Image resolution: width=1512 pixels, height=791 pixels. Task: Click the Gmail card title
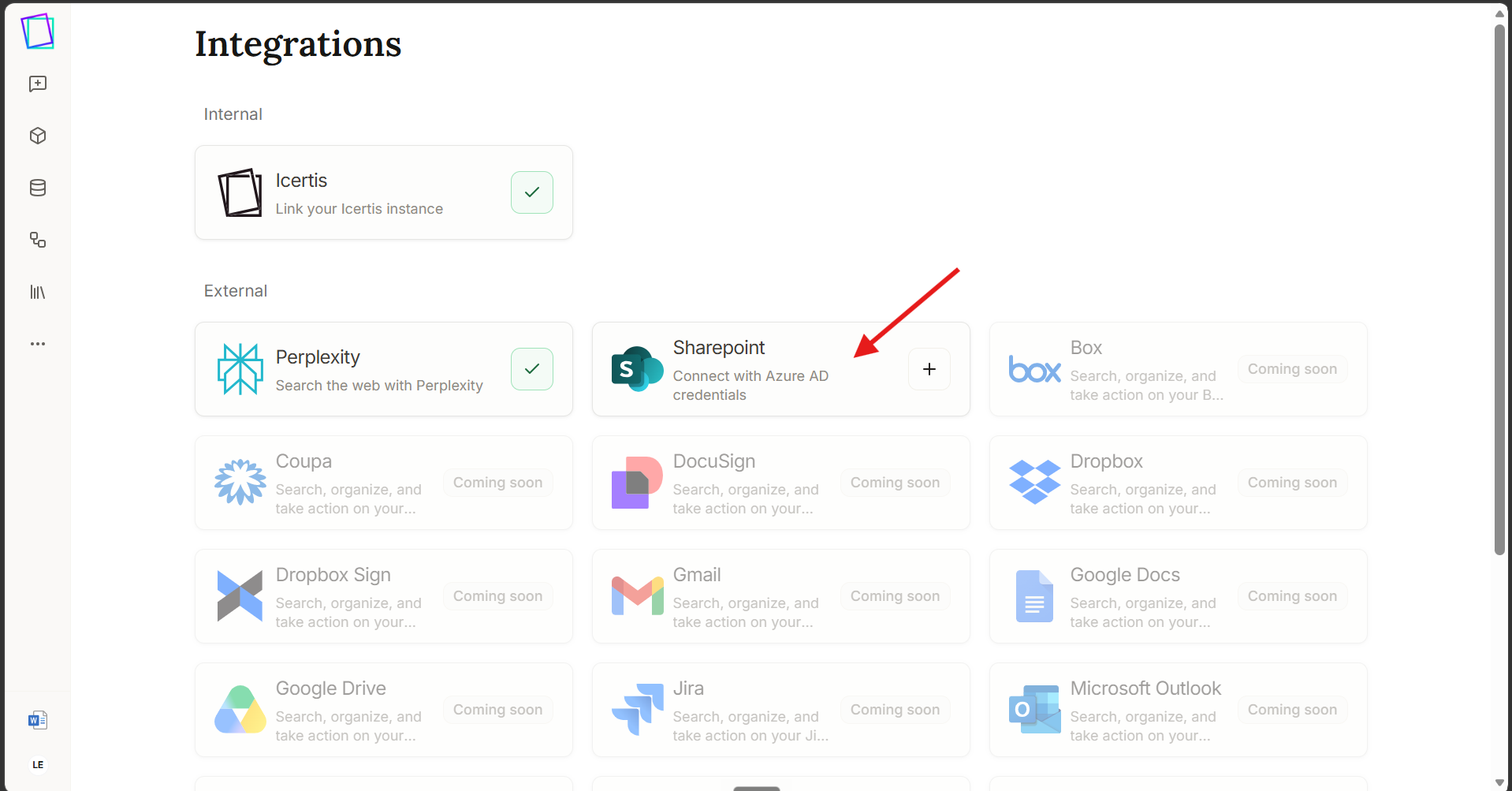697,575
